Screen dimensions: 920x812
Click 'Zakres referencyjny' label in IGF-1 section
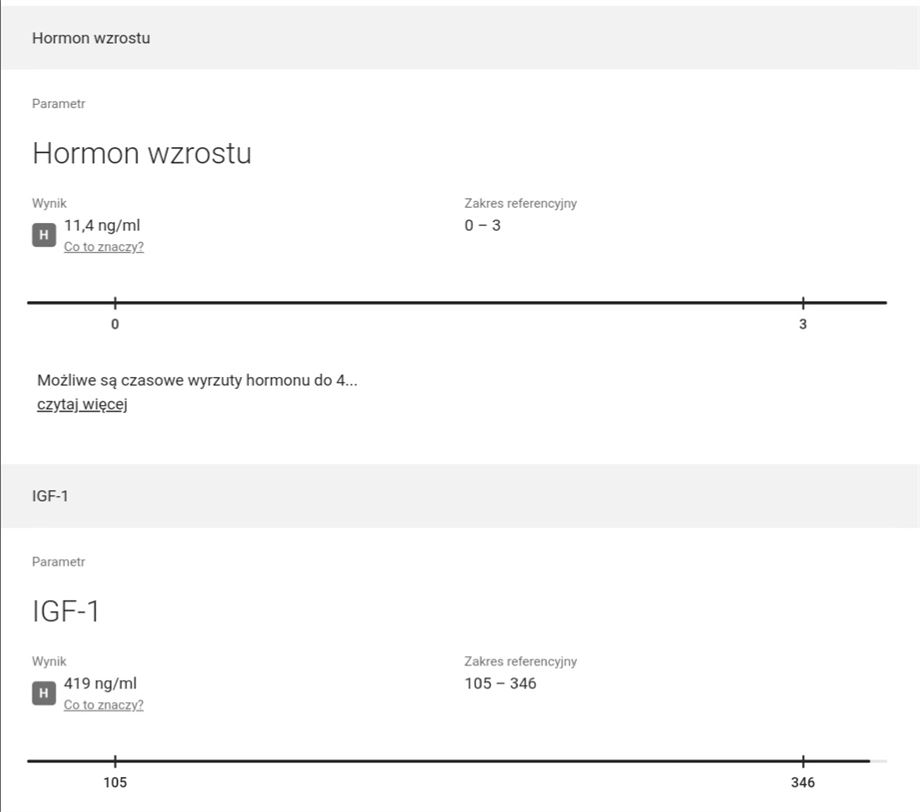point(520,661)
